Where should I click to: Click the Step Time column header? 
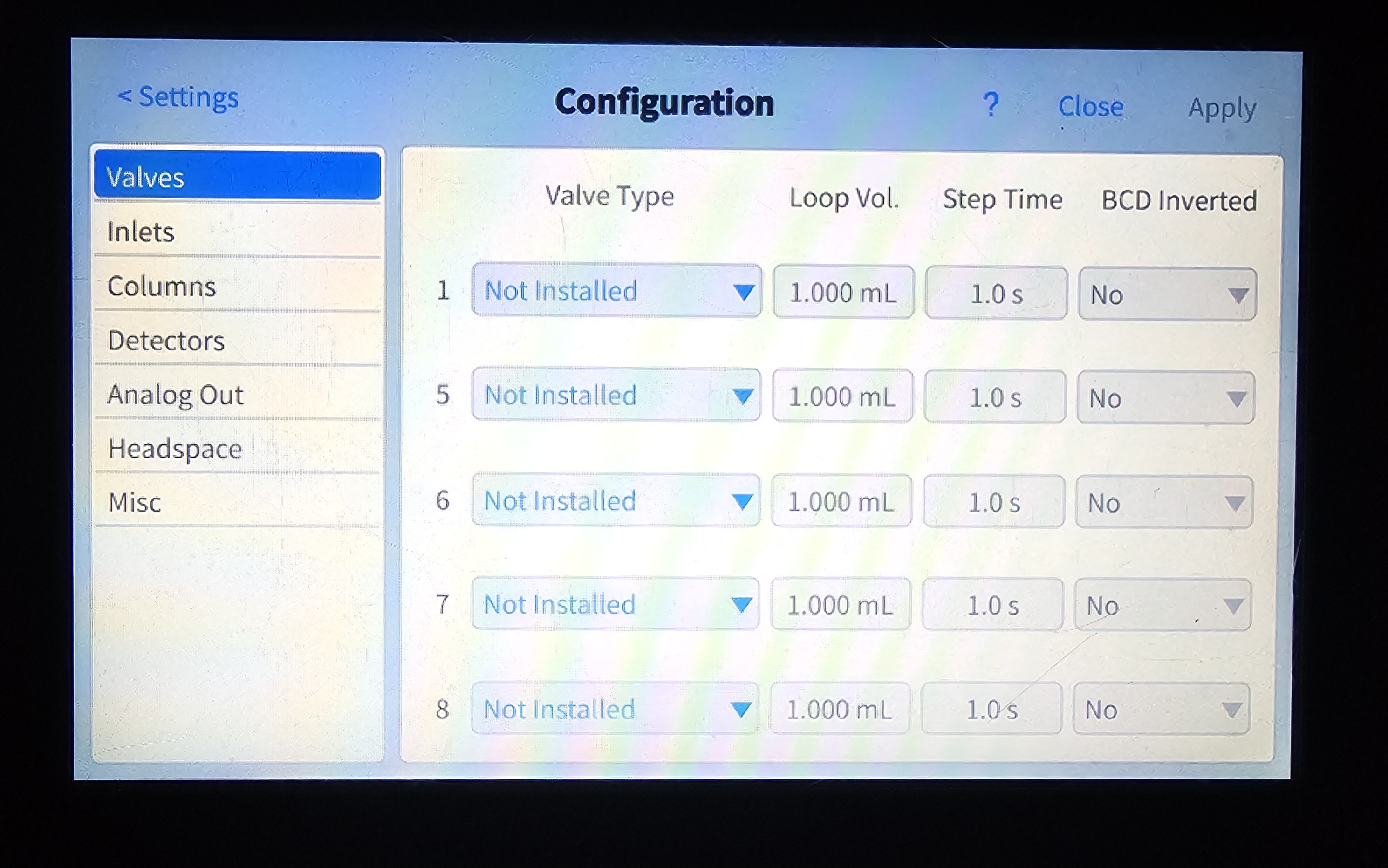1002,200
